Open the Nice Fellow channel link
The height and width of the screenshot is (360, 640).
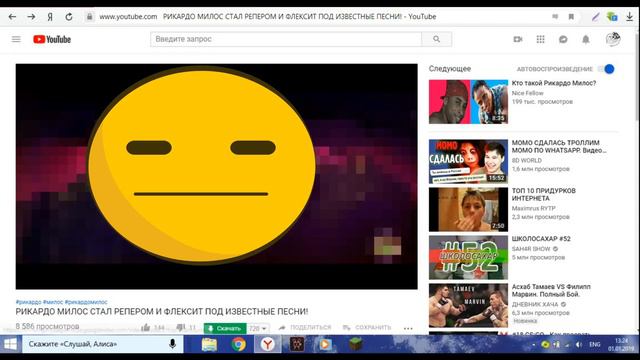point(527,93)
